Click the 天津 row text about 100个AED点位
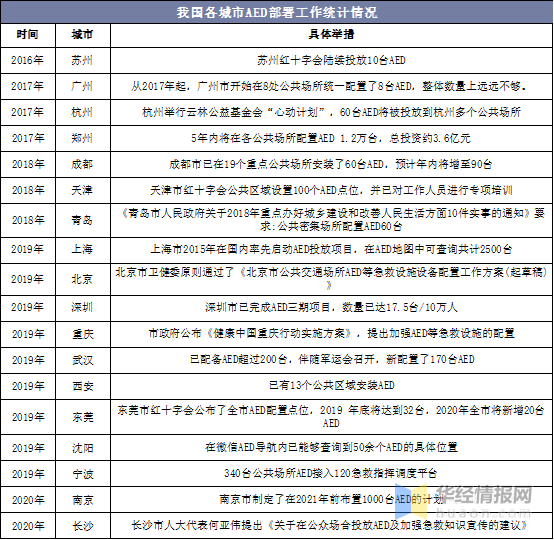Screen dimensions: 554x540 click(331, 190)
